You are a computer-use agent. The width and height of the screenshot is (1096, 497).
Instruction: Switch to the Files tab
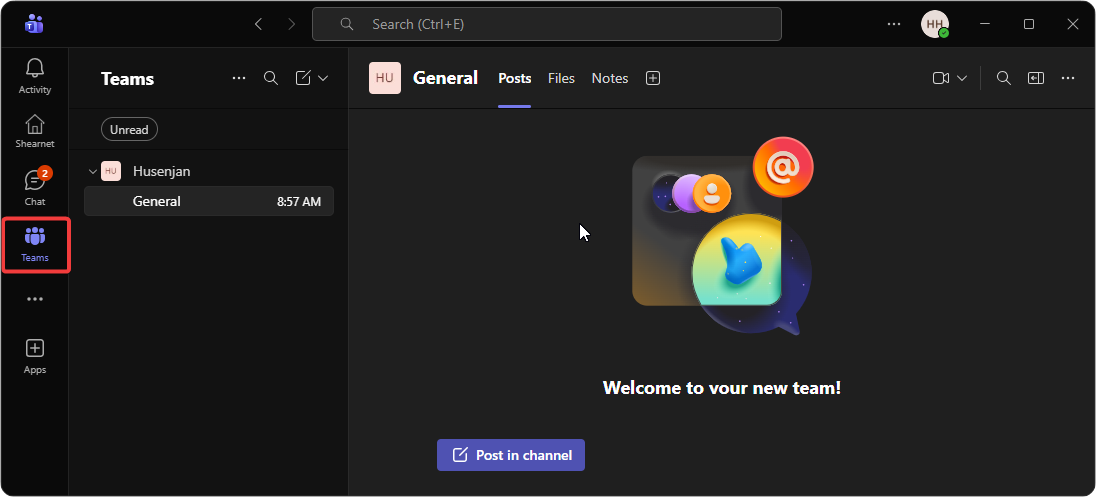[561, 78]
